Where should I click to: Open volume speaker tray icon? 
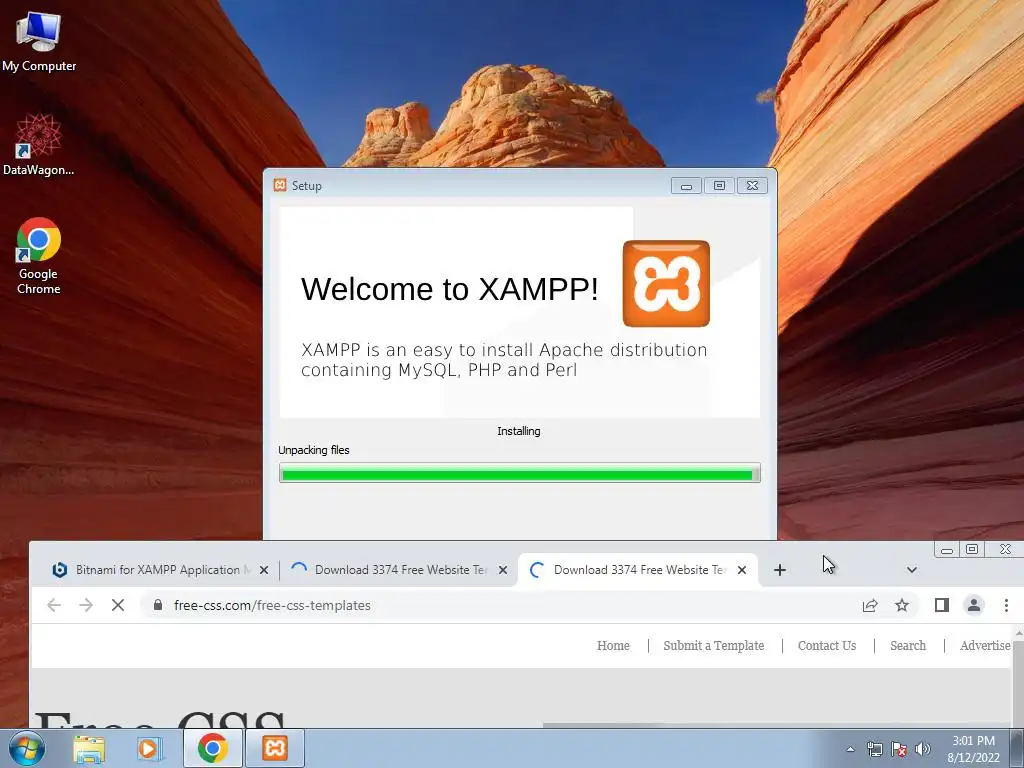[923, 749]
